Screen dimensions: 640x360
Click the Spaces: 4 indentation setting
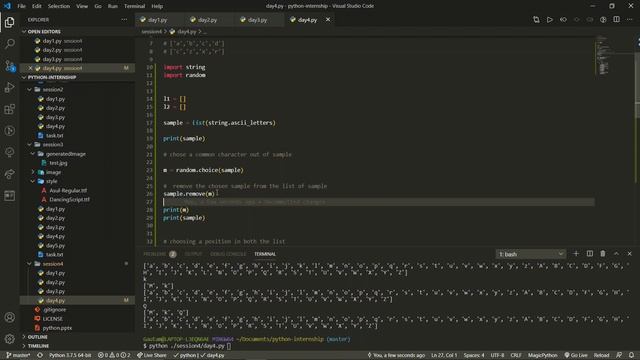[x=474, y=355]
